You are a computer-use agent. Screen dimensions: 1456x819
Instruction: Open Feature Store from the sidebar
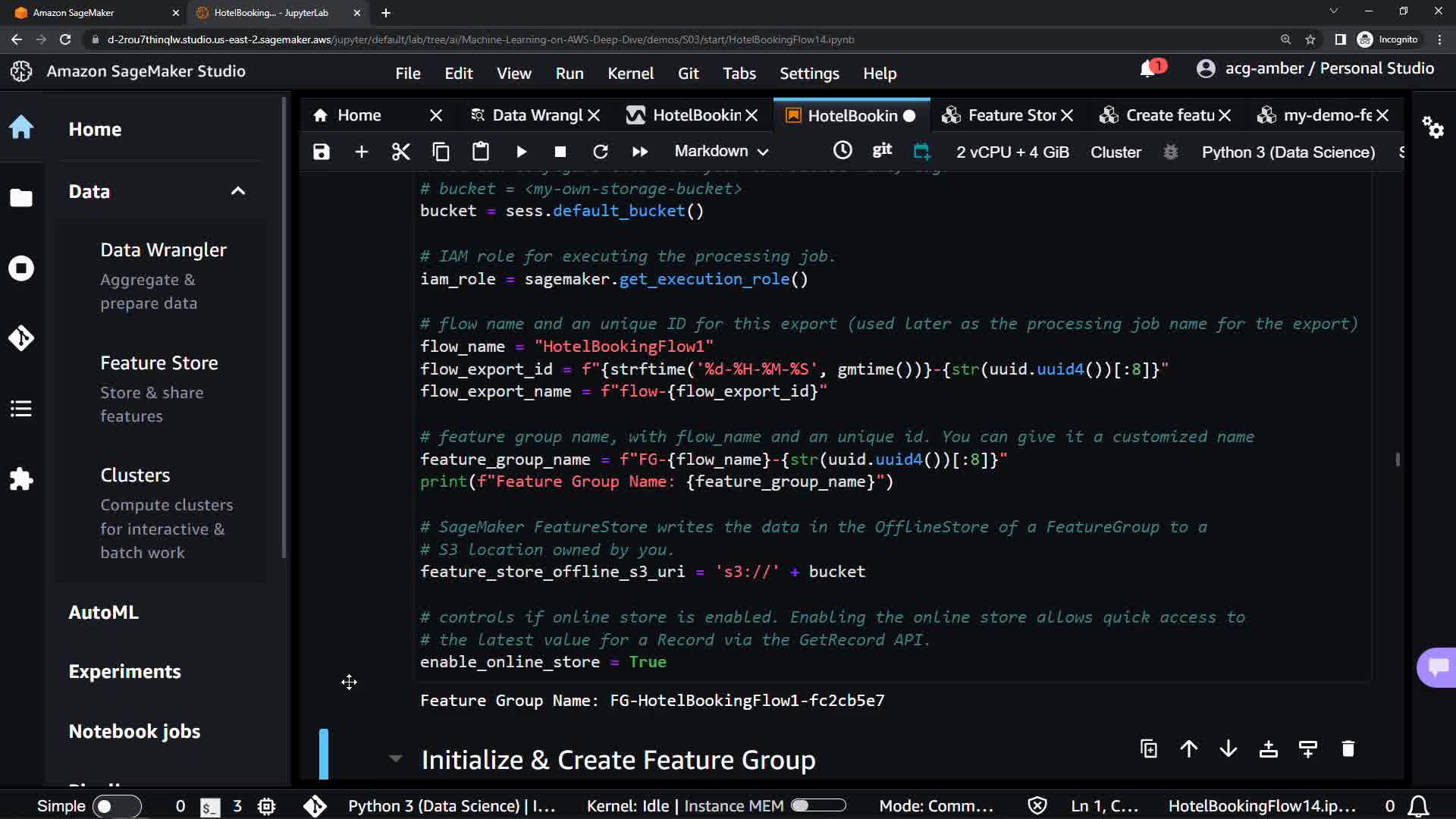[x=159, y=363]
